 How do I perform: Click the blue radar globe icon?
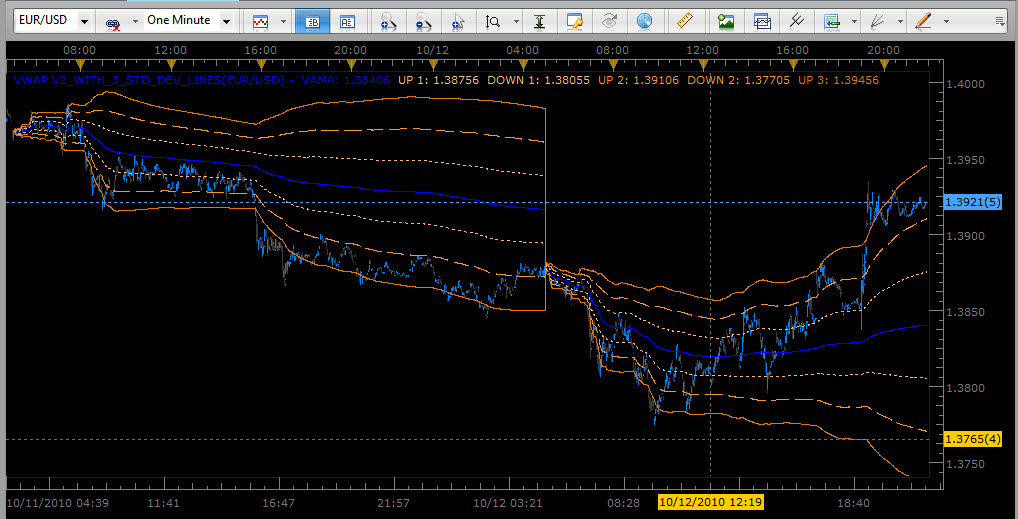(643, 22)
